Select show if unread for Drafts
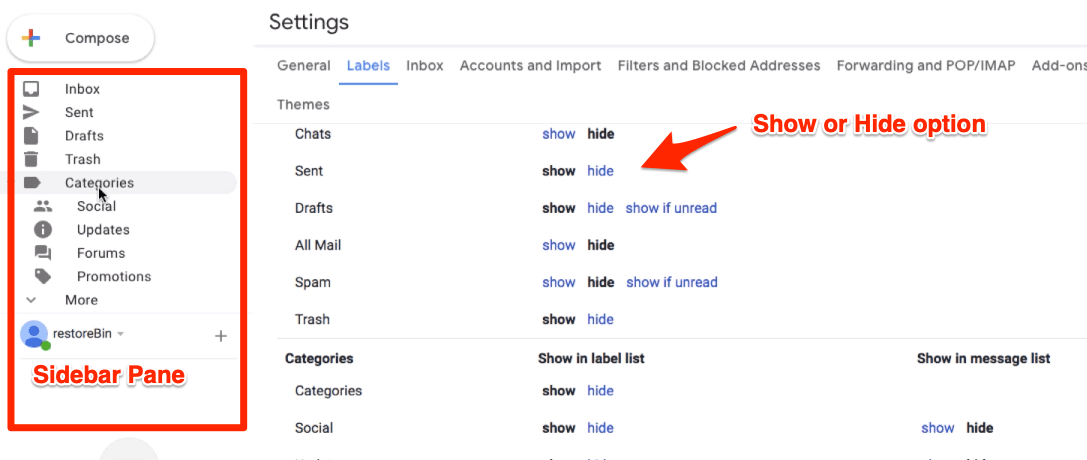 671,208
